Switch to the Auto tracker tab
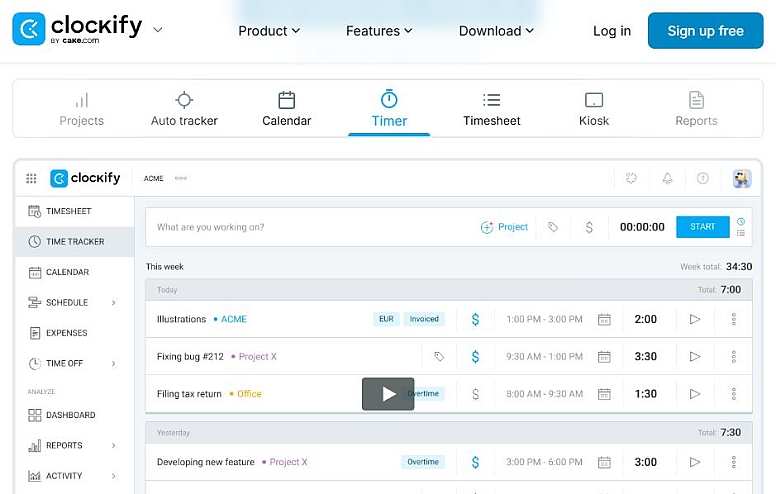This screenshot has width=776, height=494. (x=184, y=109)
